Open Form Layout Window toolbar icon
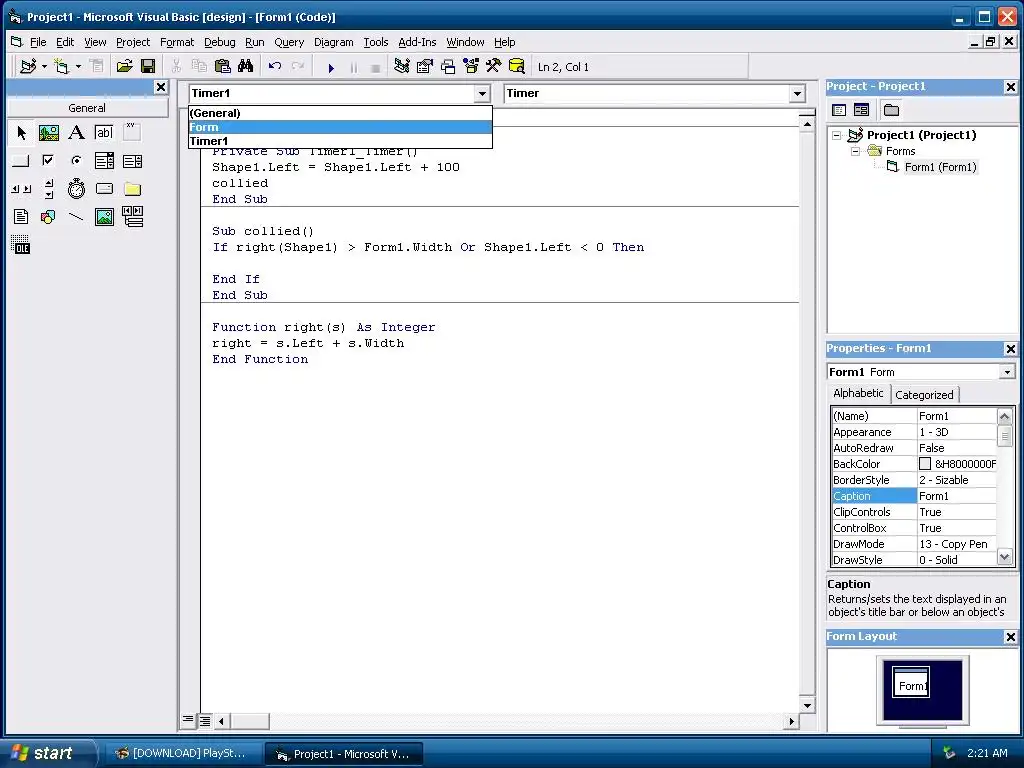The height and width of the screenshot is (768, 1024). click(x=448, y=67)
